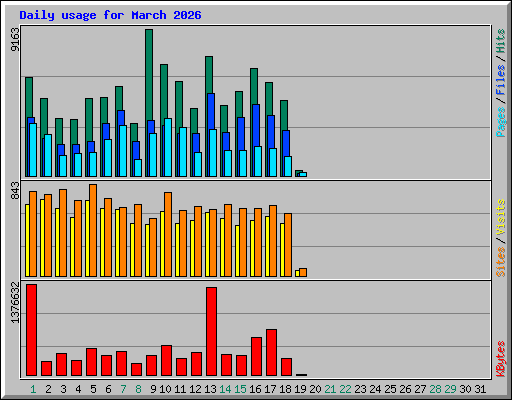Click the orange sites bar for day 5

click(93, 230)
